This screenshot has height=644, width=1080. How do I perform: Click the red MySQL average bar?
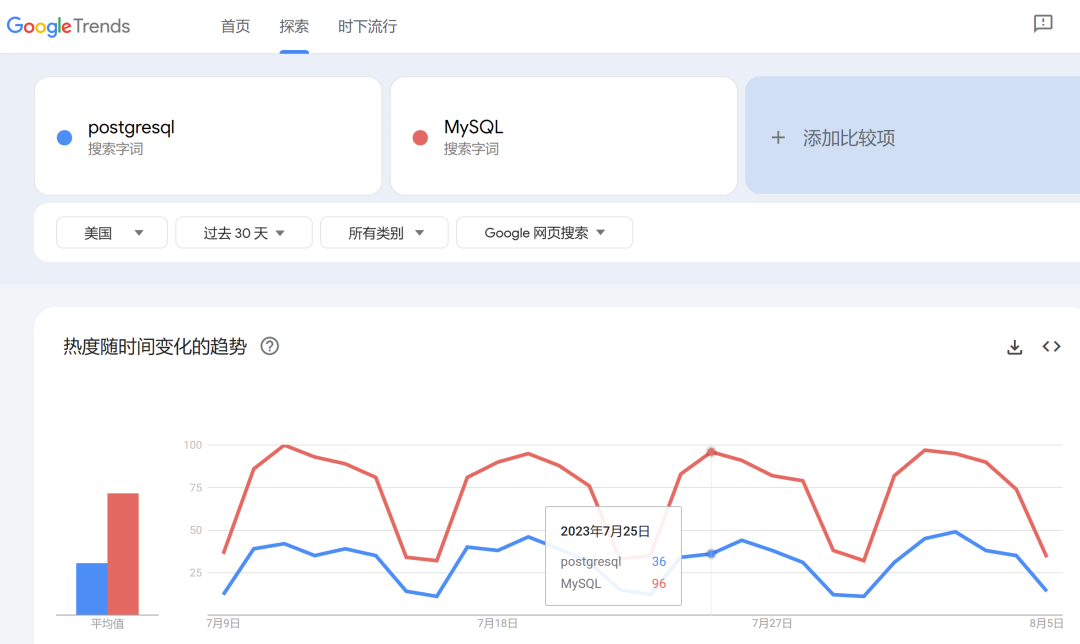tap(123, 554)
